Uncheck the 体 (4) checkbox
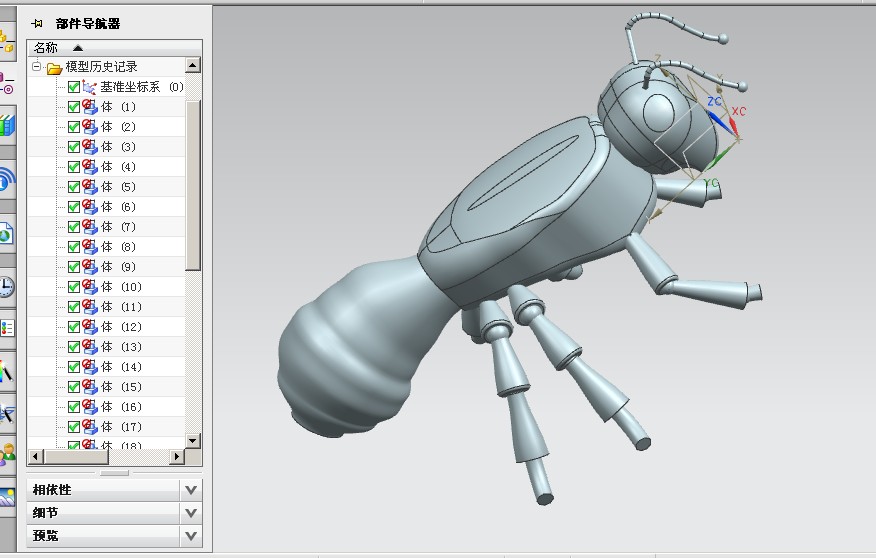The image size is (876, 558). [x=74, y=167]
